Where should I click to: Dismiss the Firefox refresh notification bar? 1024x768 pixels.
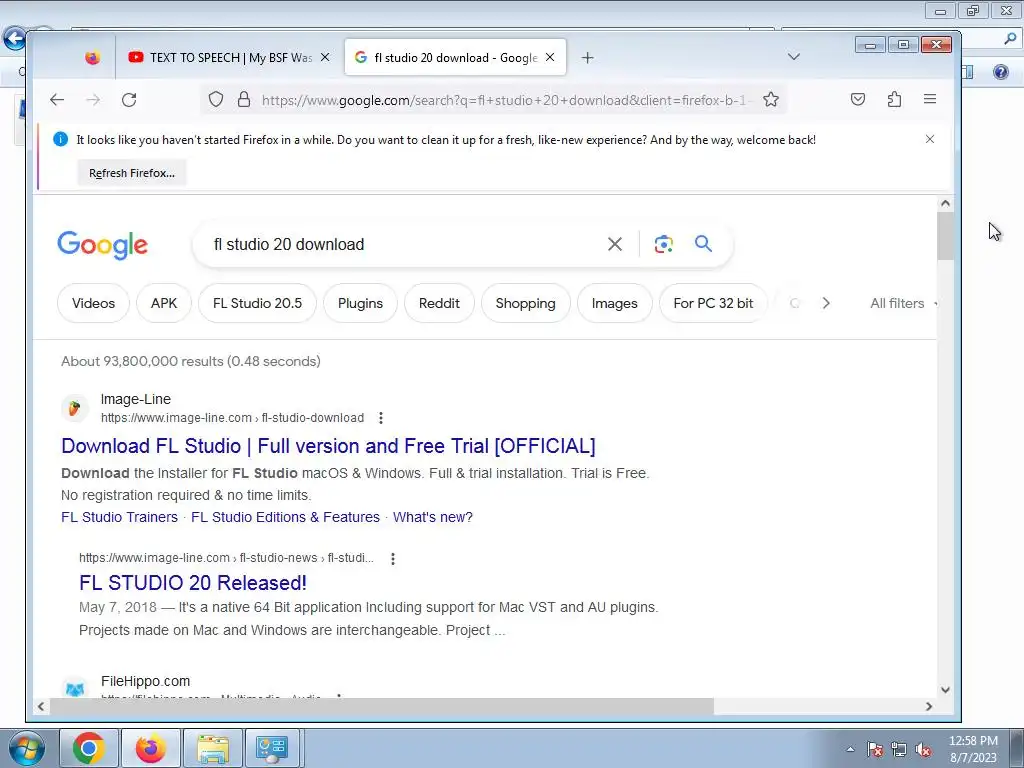pyautogui.click(x=930, y=139)
